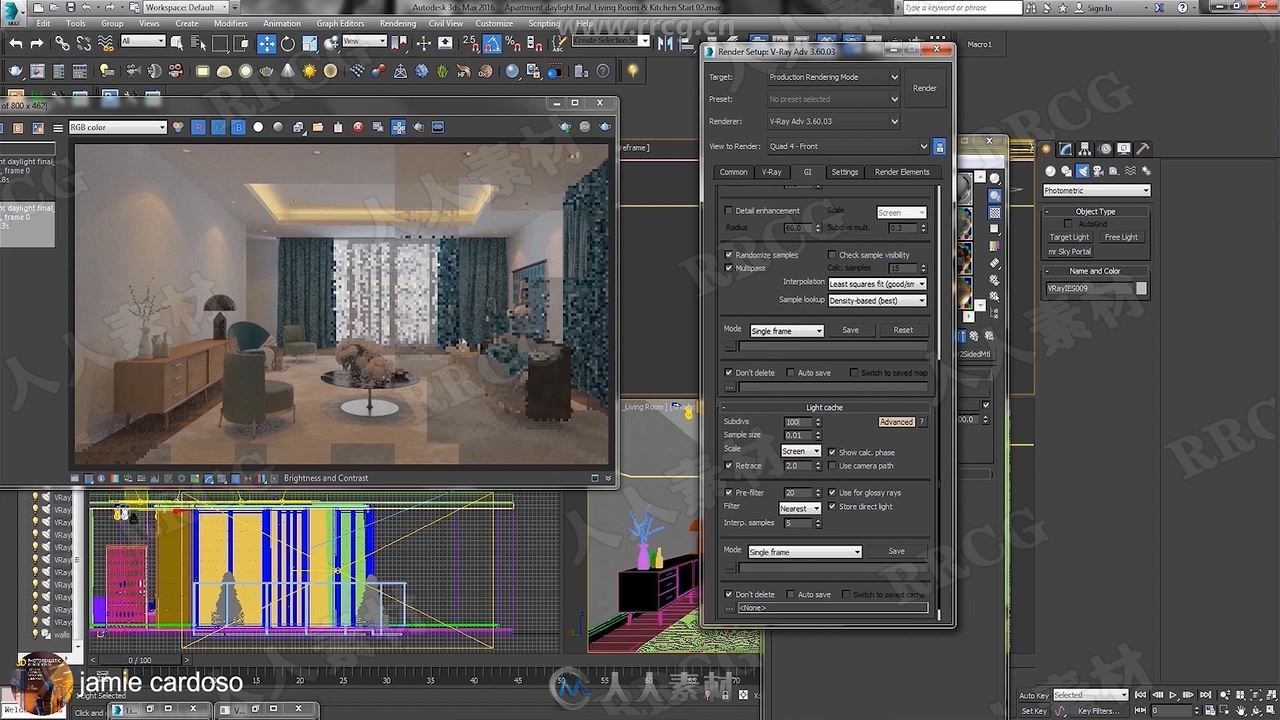1280x720 pixels.
Task: Click the red clear image icon in frame buffer
Action: (x=358, y=127)
